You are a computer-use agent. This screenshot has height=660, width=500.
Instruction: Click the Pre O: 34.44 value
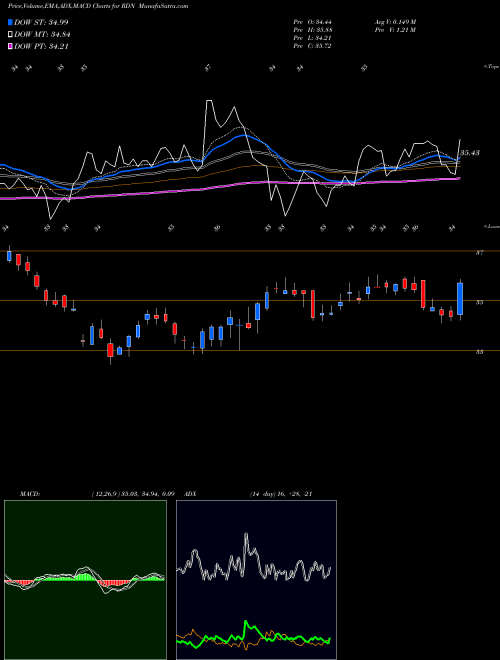312,22
